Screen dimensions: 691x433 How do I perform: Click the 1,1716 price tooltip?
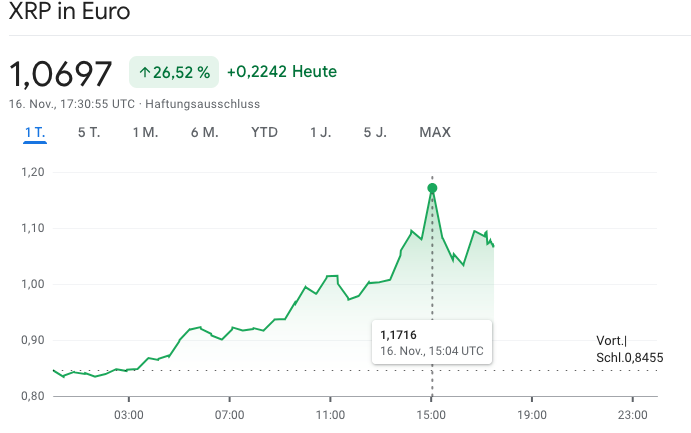pos(431,342)
